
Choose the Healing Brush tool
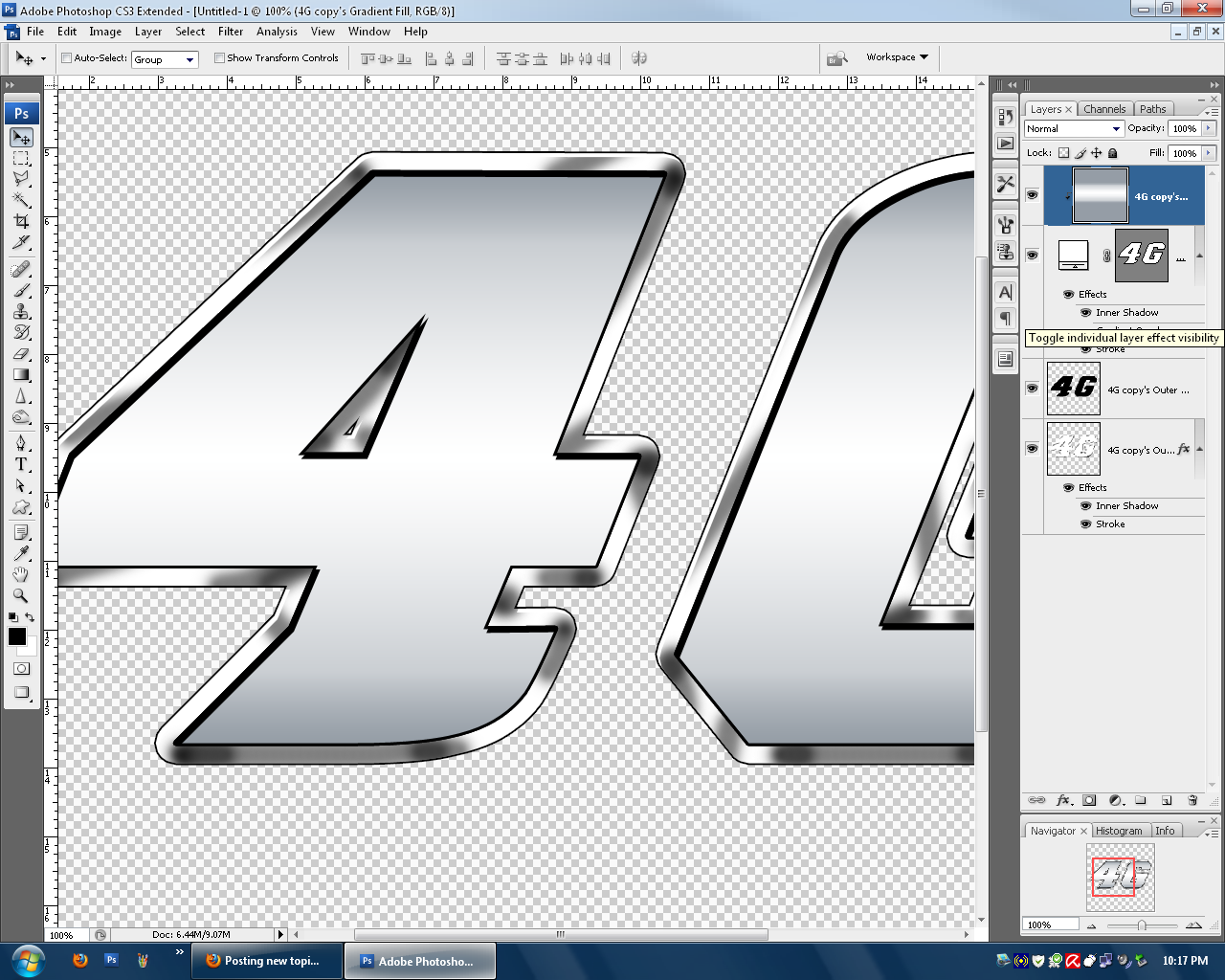pos(21,269)
